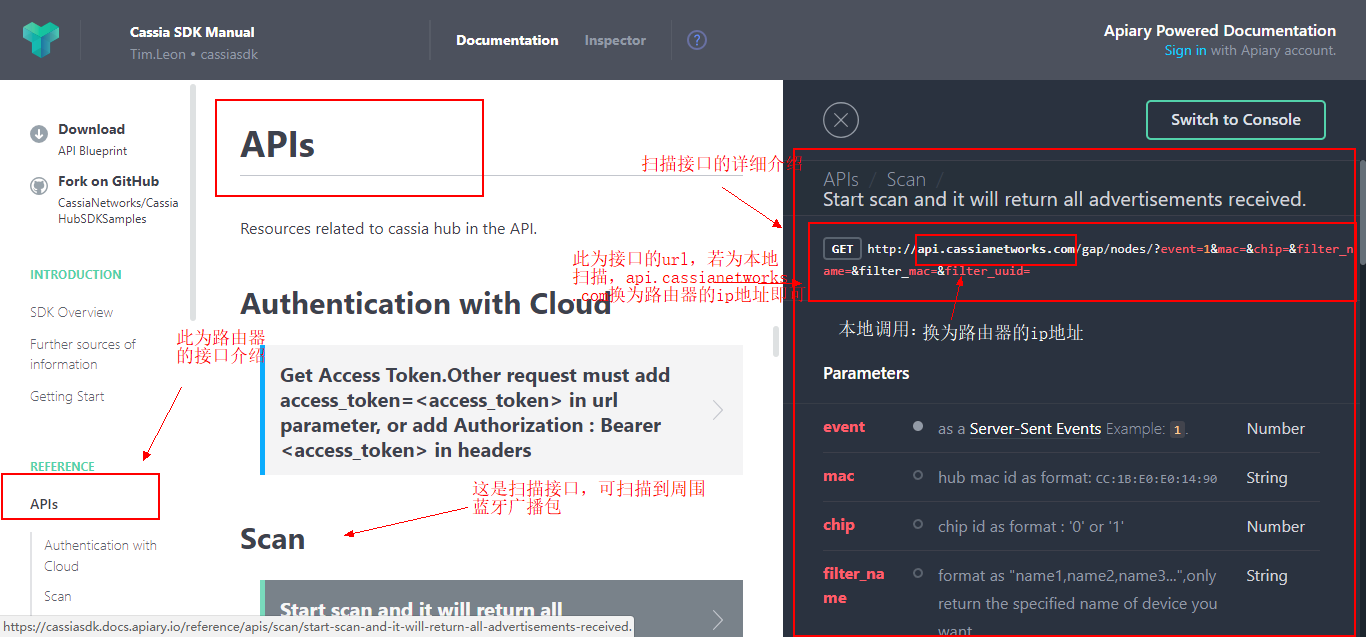Expand the Get Access Token action
Viewport: 1366px width, 637px height.
point(717,410)
